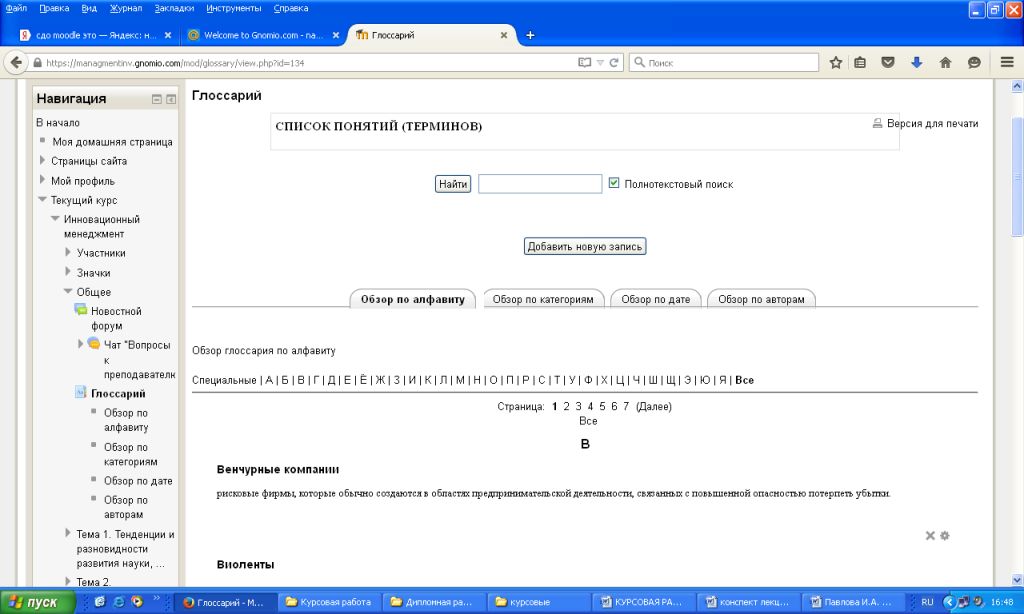Close the Глоссарий browser tab
Image resolution: width=1024 pixels, height=614 pixels.
[x=504, y=35]
